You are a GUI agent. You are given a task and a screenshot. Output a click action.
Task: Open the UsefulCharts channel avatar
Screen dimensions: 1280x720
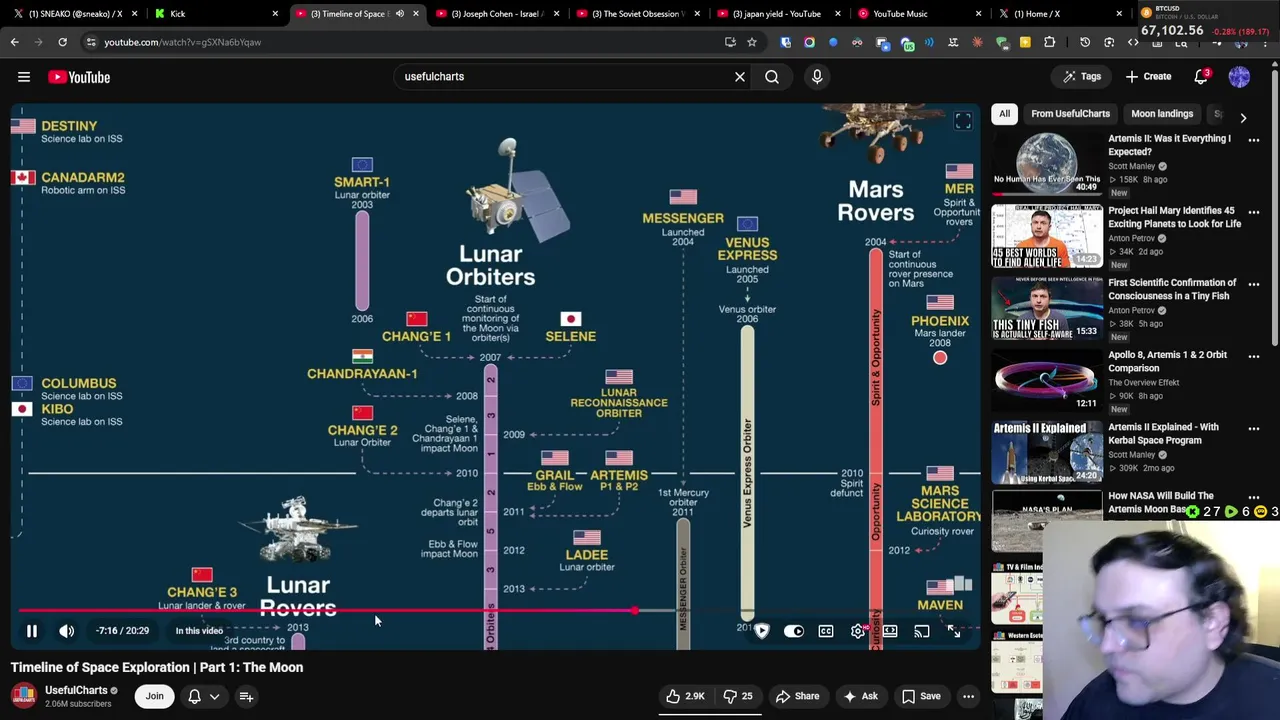(24, 696)
